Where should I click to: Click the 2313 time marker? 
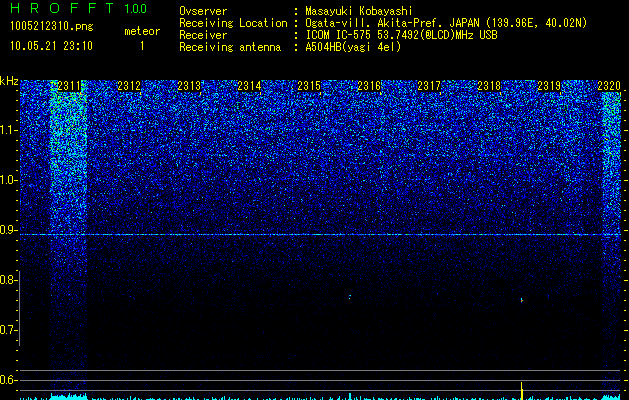pos(189,86)
